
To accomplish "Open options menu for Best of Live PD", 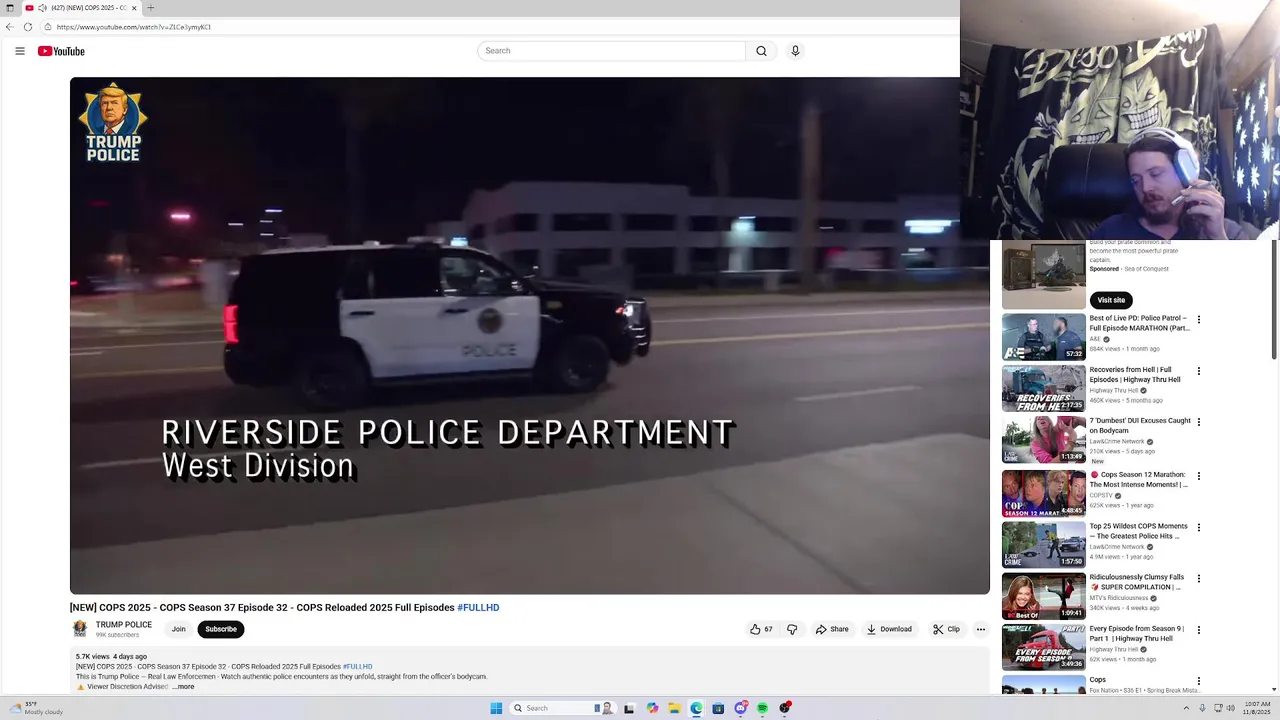I will click(x=1199, y=320).
